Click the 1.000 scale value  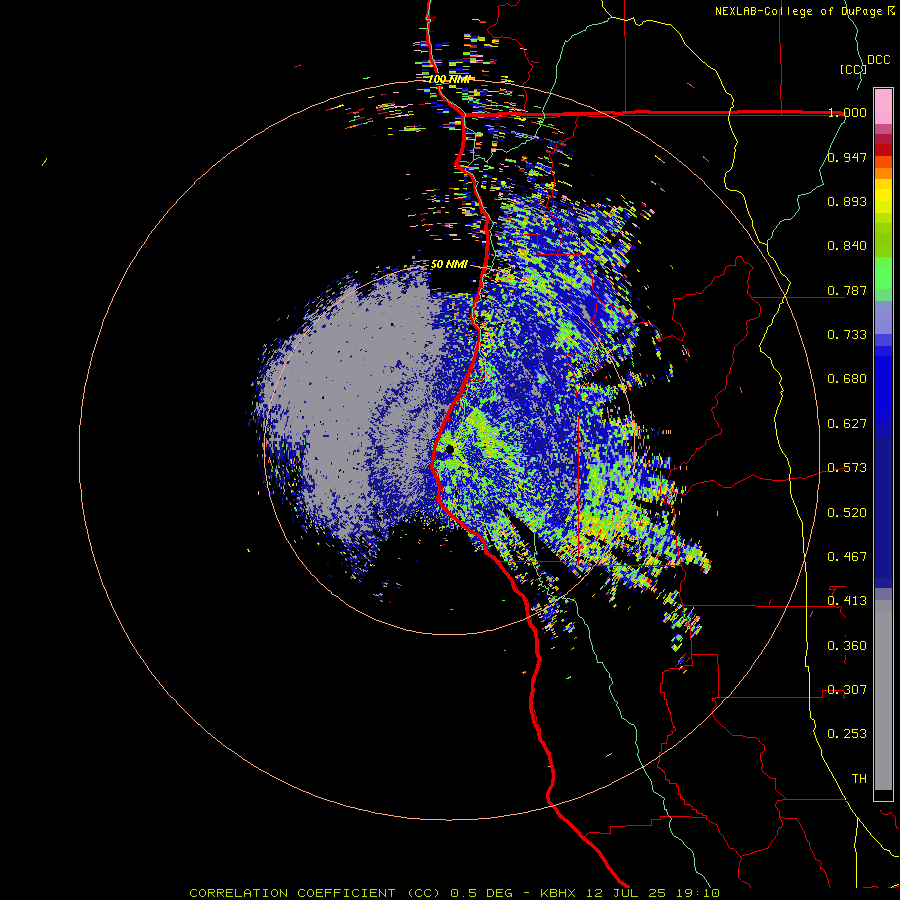point(847,112)
